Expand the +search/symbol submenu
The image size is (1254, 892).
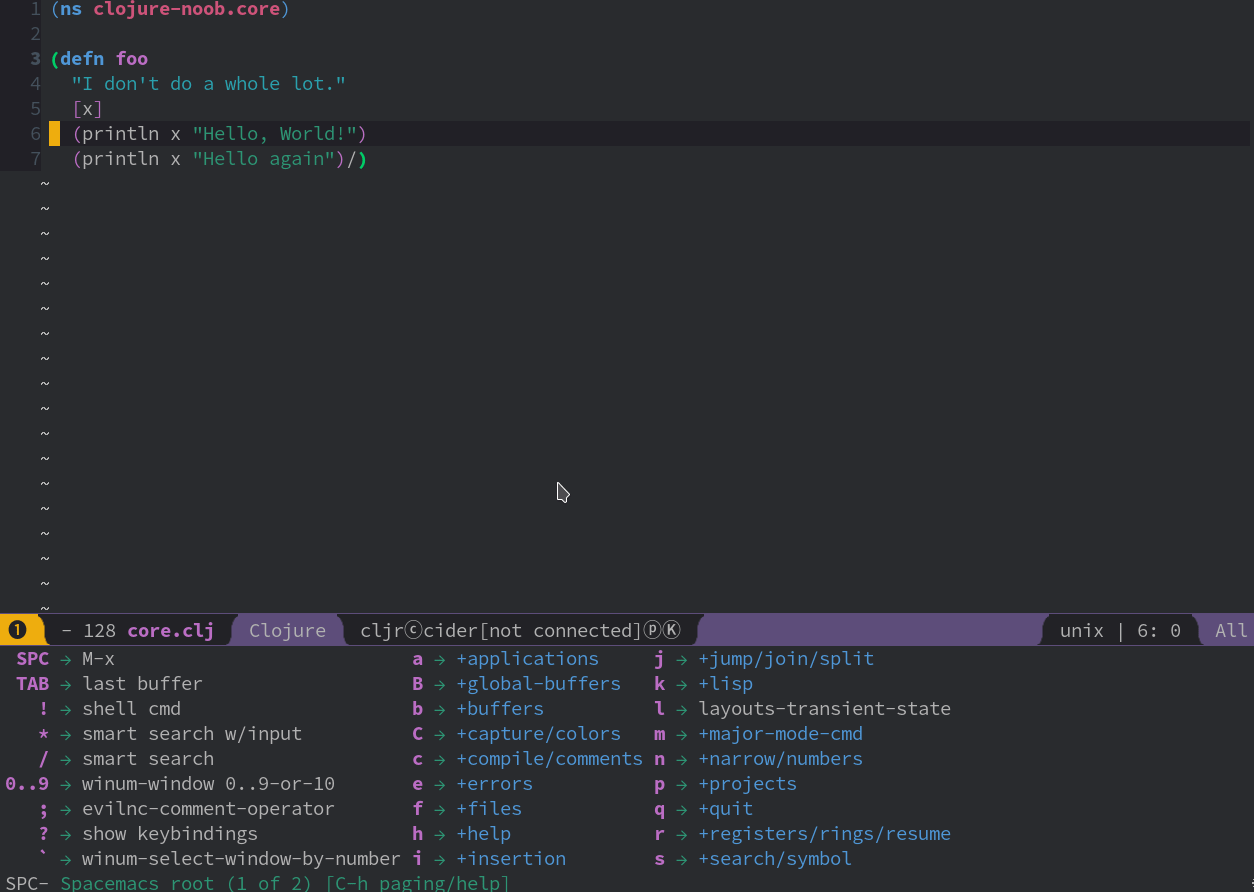click(x=775, y=858)
